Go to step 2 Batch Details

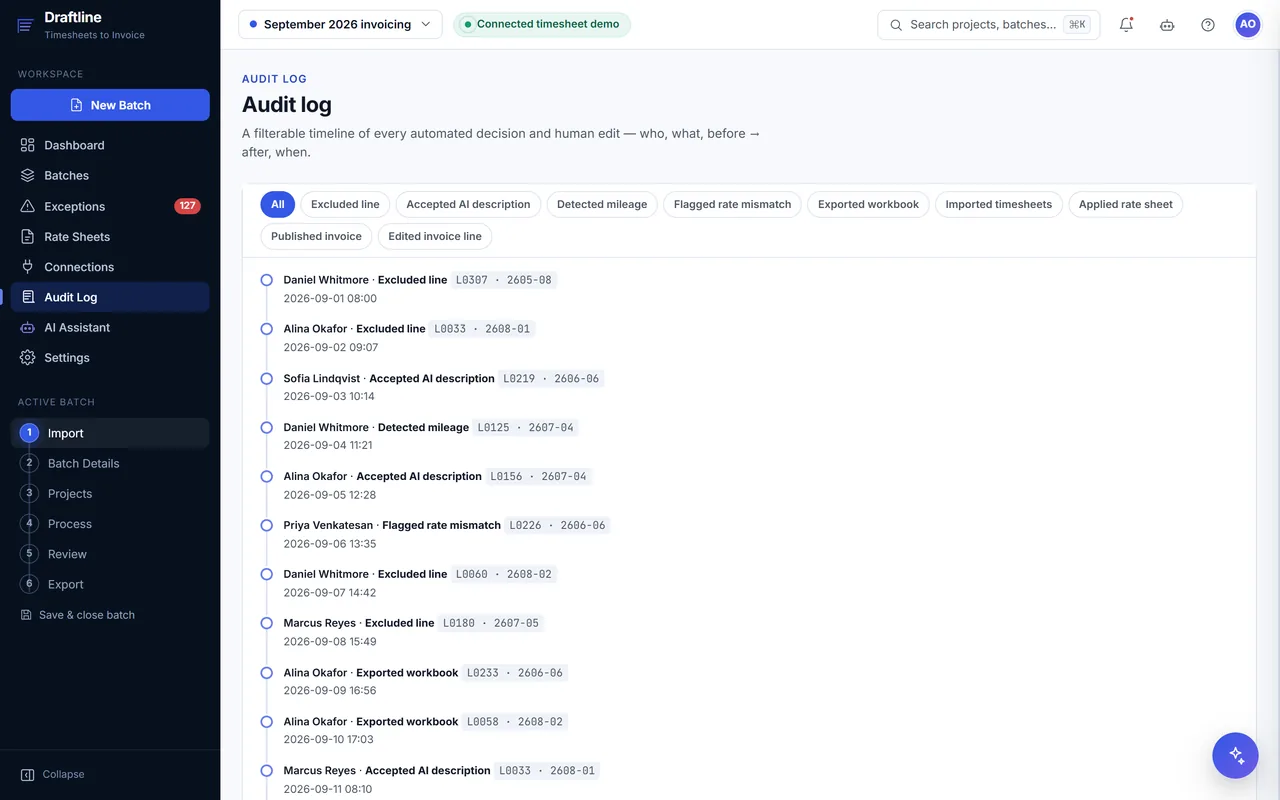click(x=110, y=463)
